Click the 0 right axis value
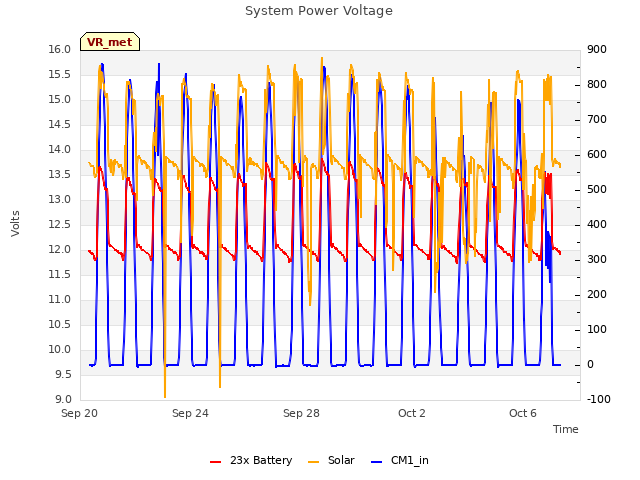 591,365
